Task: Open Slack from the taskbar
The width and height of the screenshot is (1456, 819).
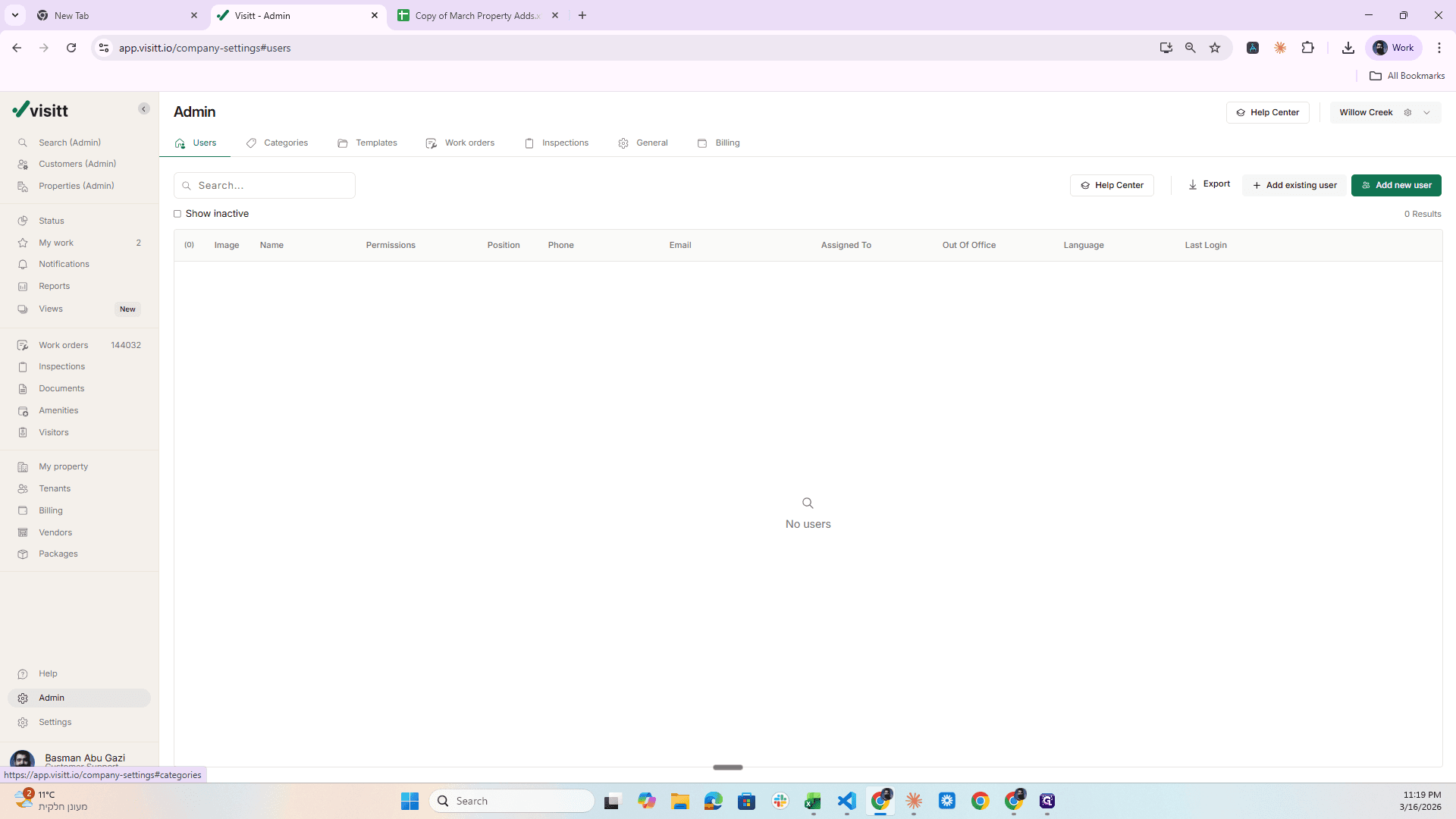Action: coord(780,801)
